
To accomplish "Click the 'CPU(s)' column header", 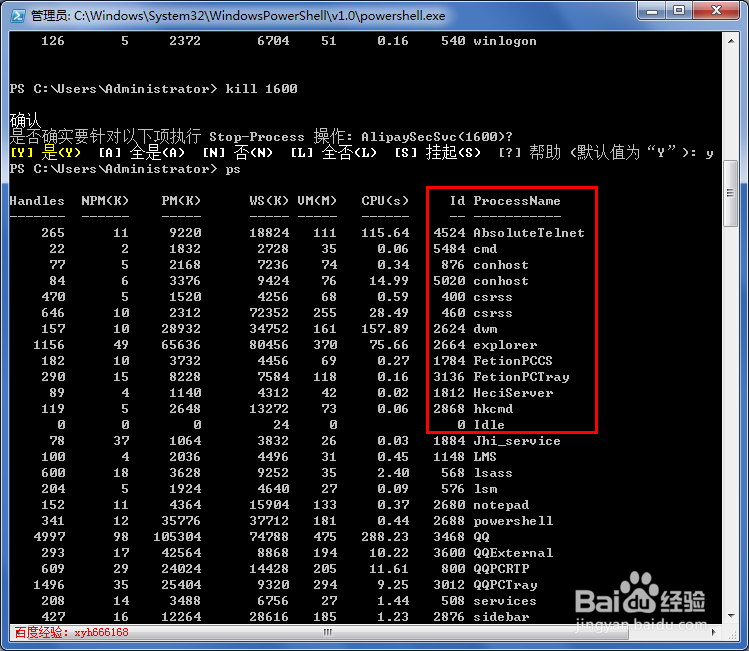I will (x=385, y=201).
